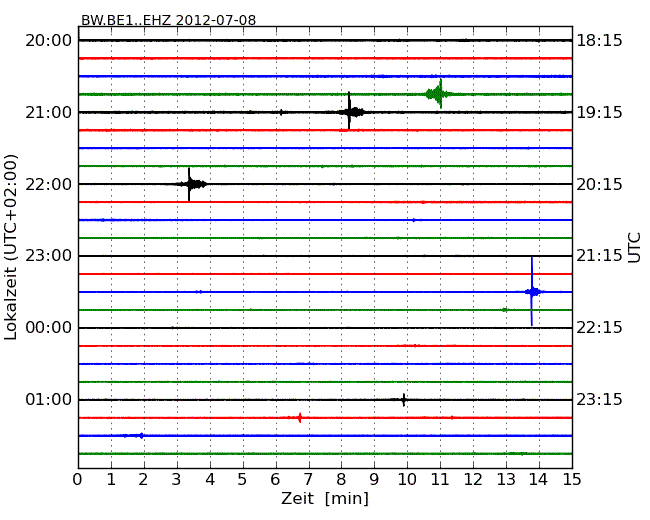The height and width of the screenshot is (520, 650).
Task: Click x-axis tick label 7
Action: tap(308, 479)
